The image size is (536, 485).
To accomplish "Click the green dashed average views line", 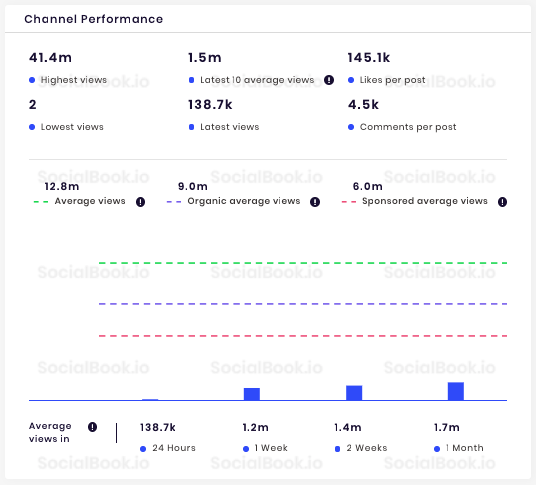I will [303, 263].
